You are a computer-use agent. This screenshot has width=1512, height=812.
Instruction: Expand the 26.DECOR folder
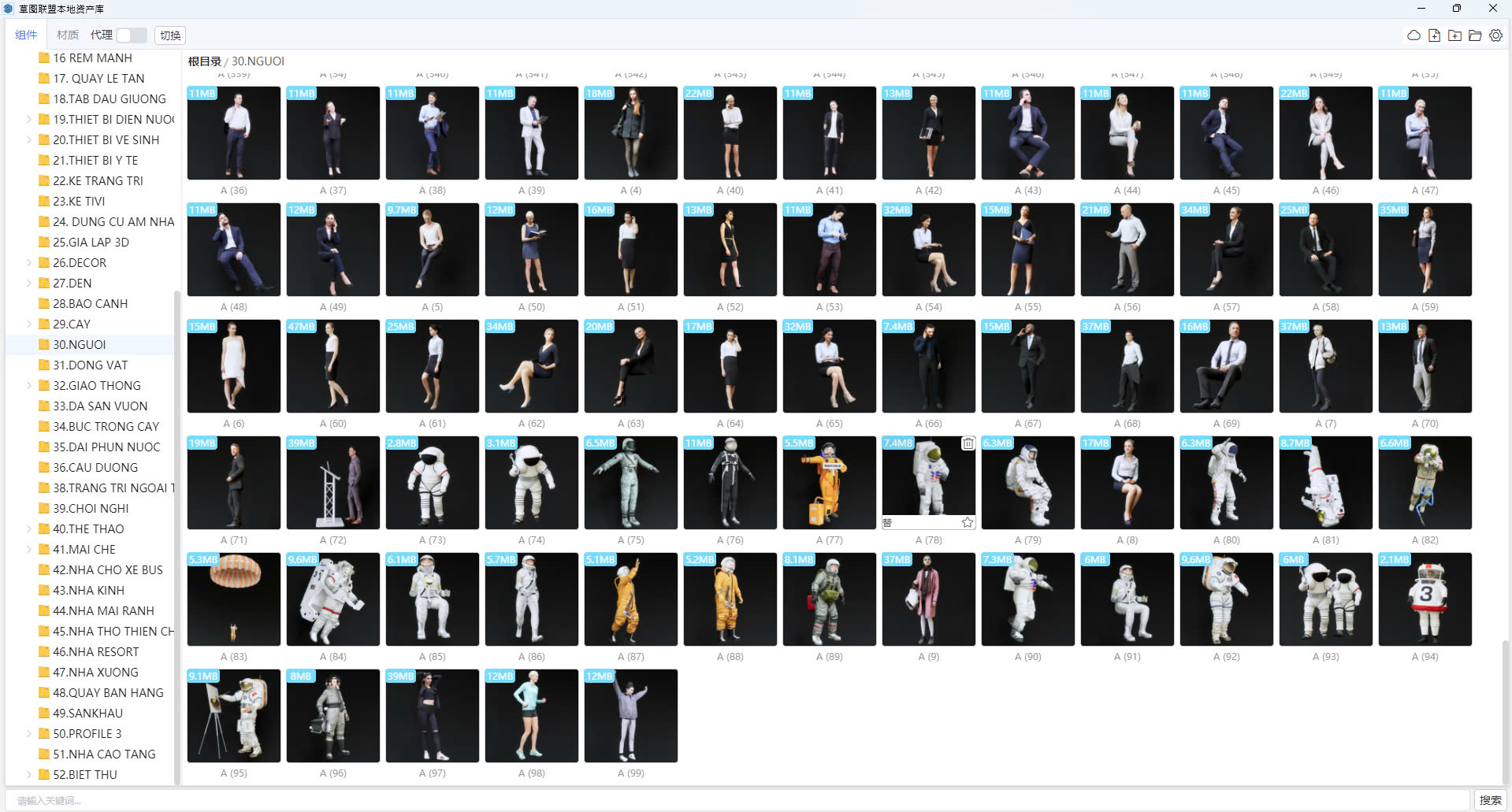coord(29,263)
